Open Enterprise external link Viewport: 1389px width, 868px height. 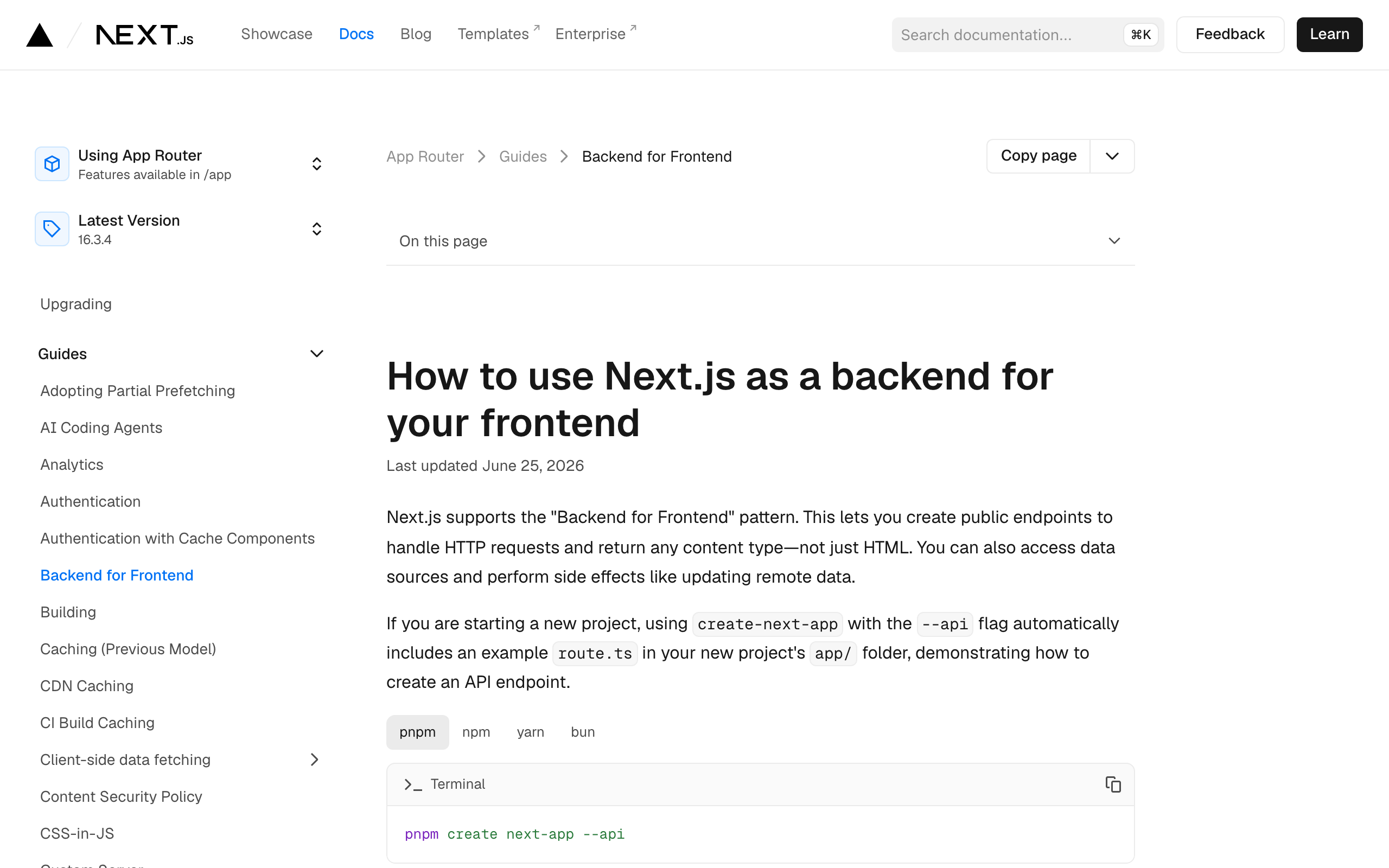click(x=596, y=34)
